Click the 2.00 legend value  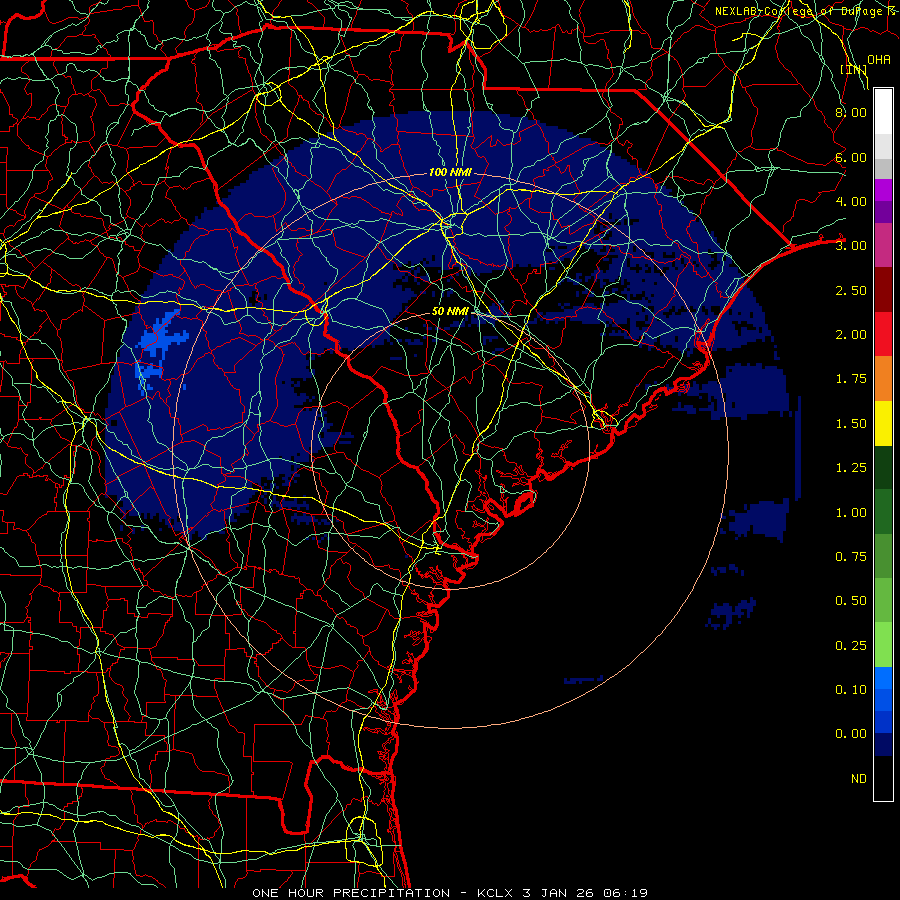[x=851, y=335]
